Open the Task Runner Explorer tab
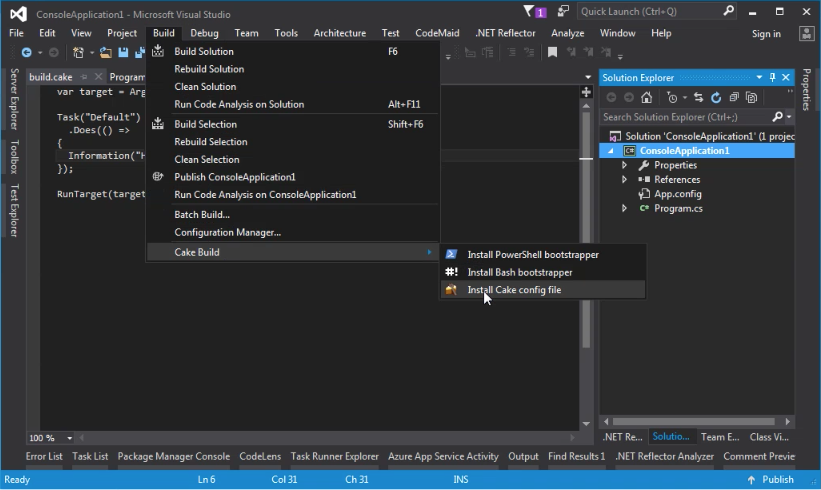 pos(335,456)
